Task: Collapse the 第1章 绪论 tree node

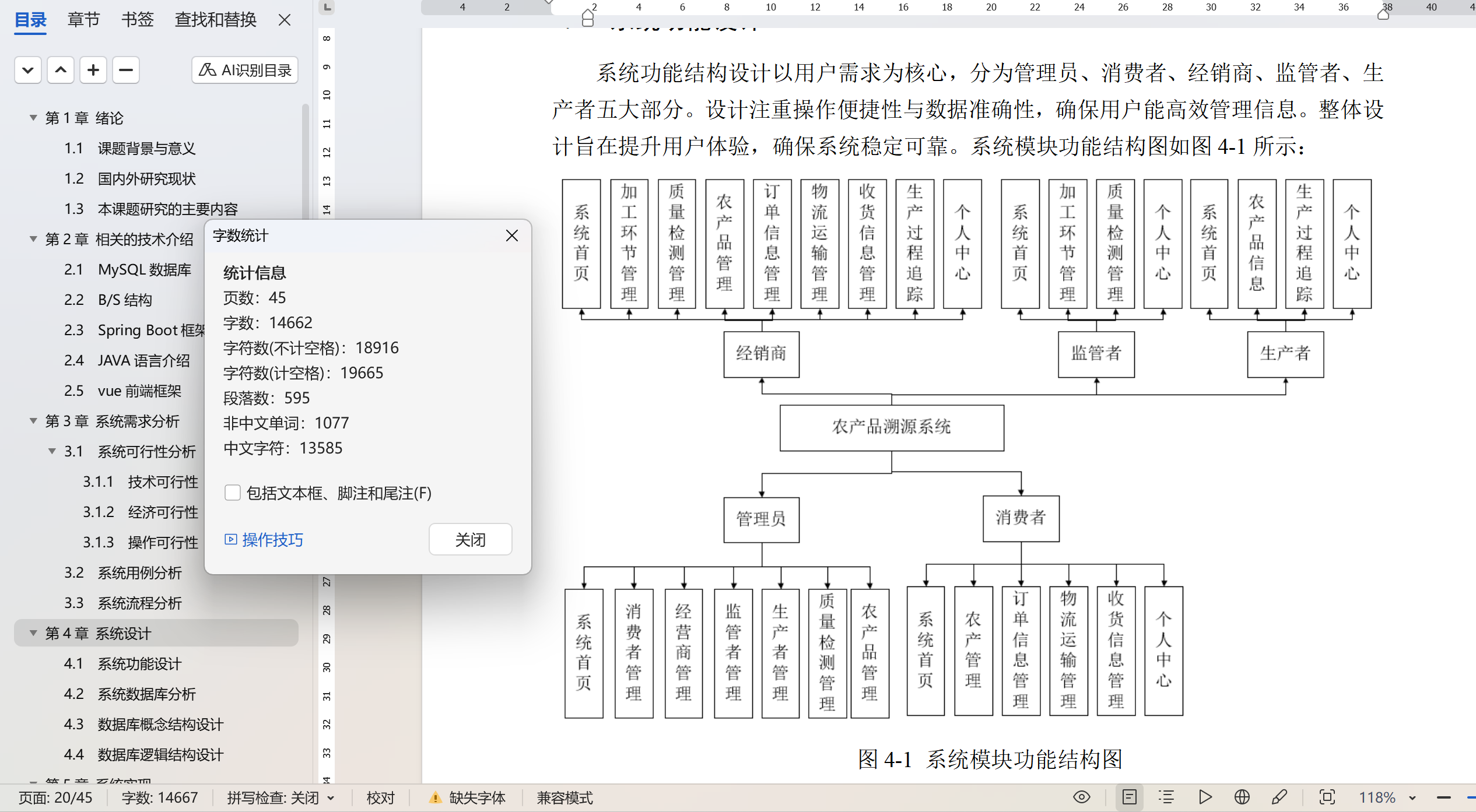Action: [33, 118]
